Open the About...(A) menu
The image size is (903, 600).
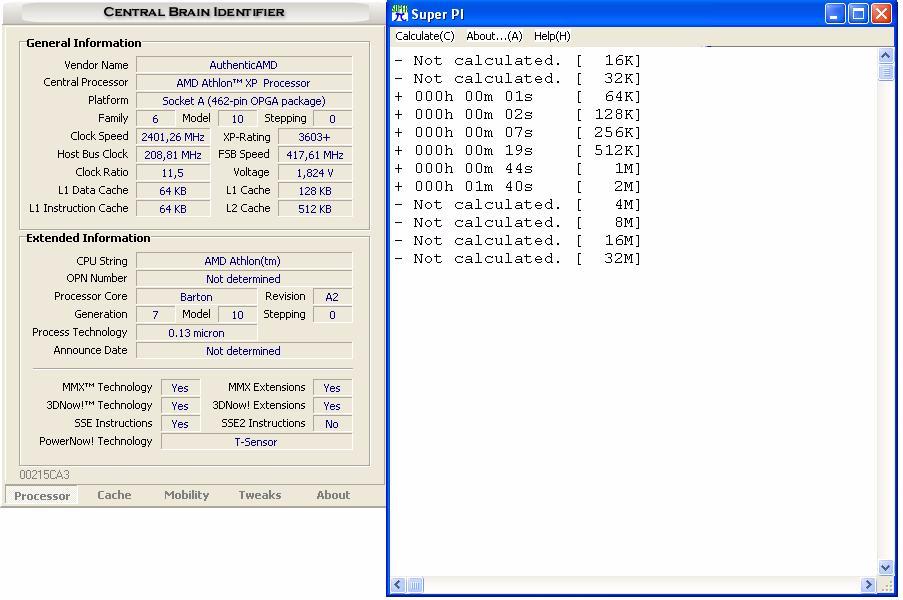click(x=494, y=36)
